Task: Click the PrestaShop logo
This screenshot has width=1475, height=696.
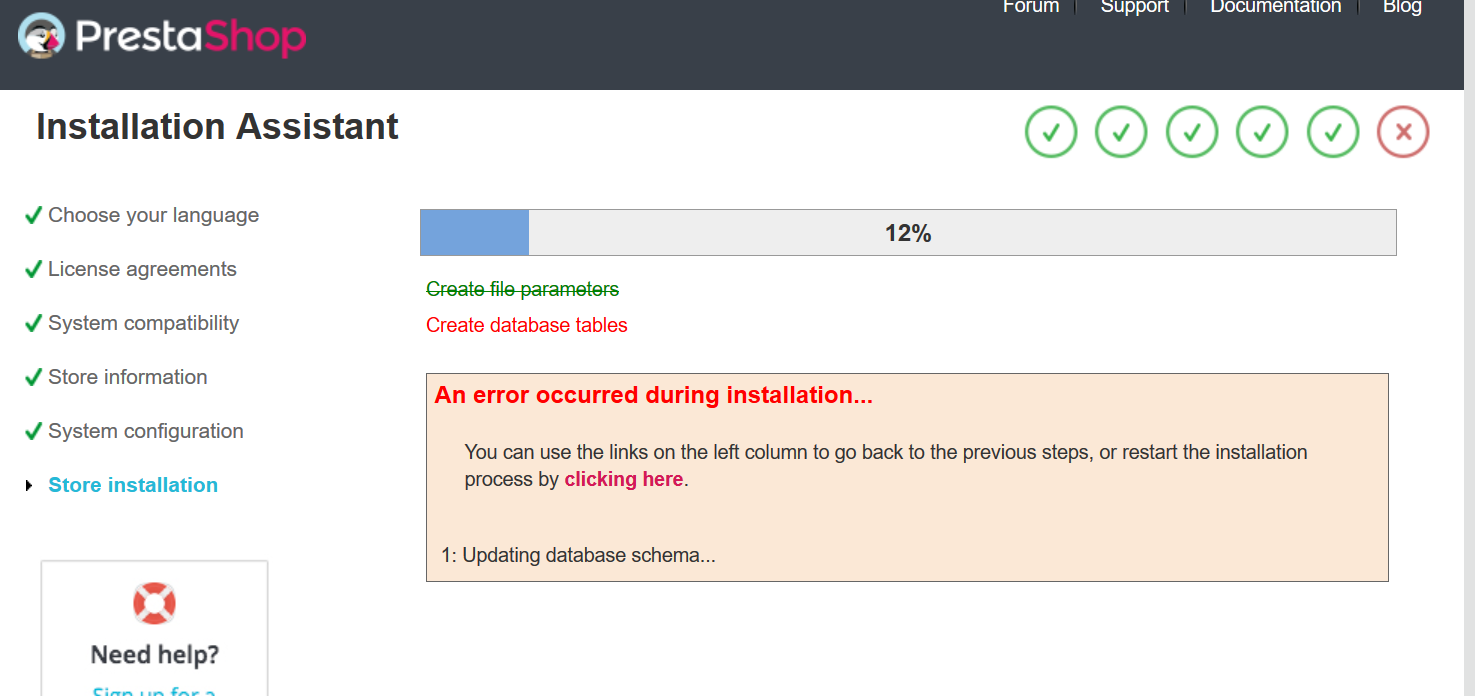Action: [162, 37]
